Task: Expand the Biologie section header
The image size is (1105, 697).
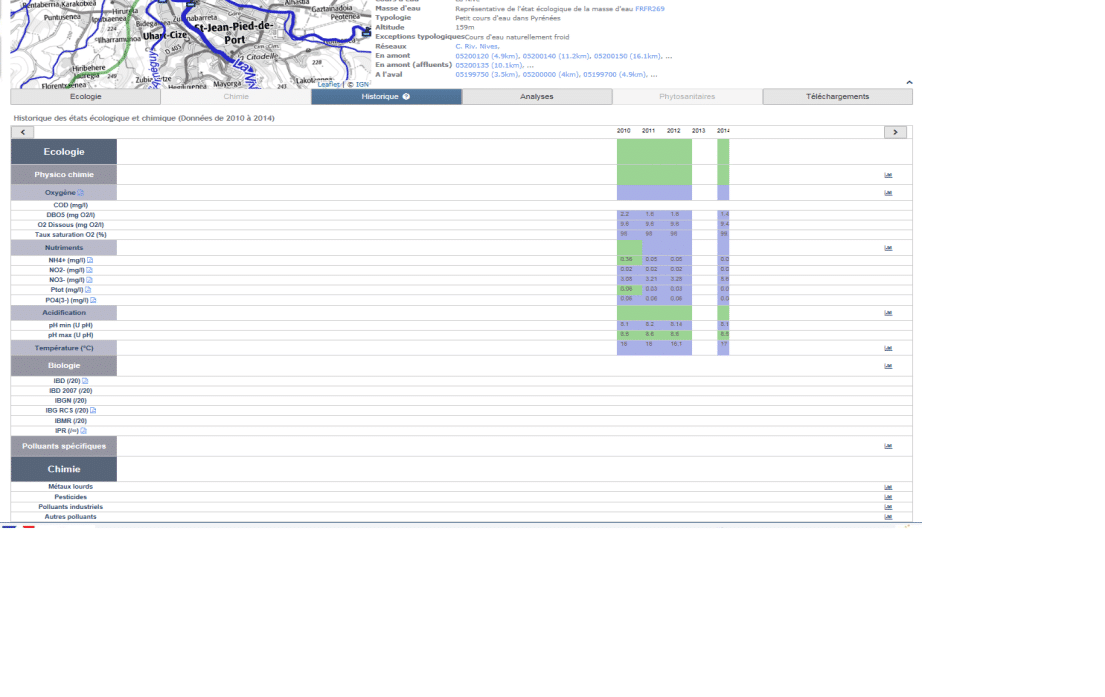Action: click(x=64, y=366)
